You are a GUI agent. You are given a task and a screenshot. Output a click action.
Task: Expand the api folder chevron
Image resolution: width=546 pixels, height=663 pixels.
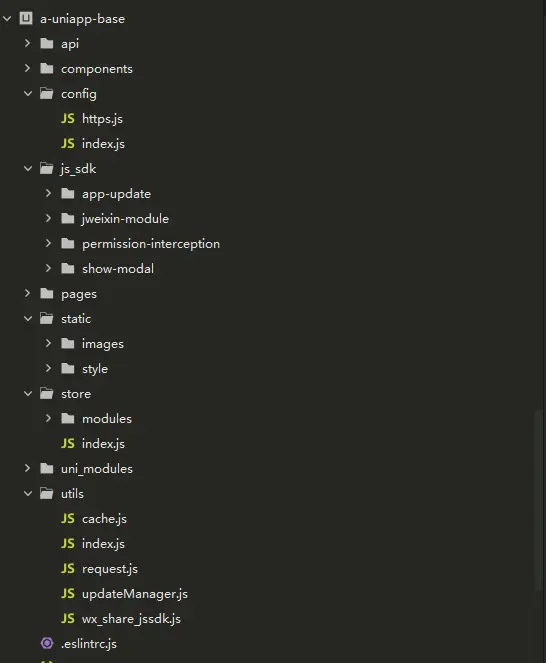click(27, 43)
